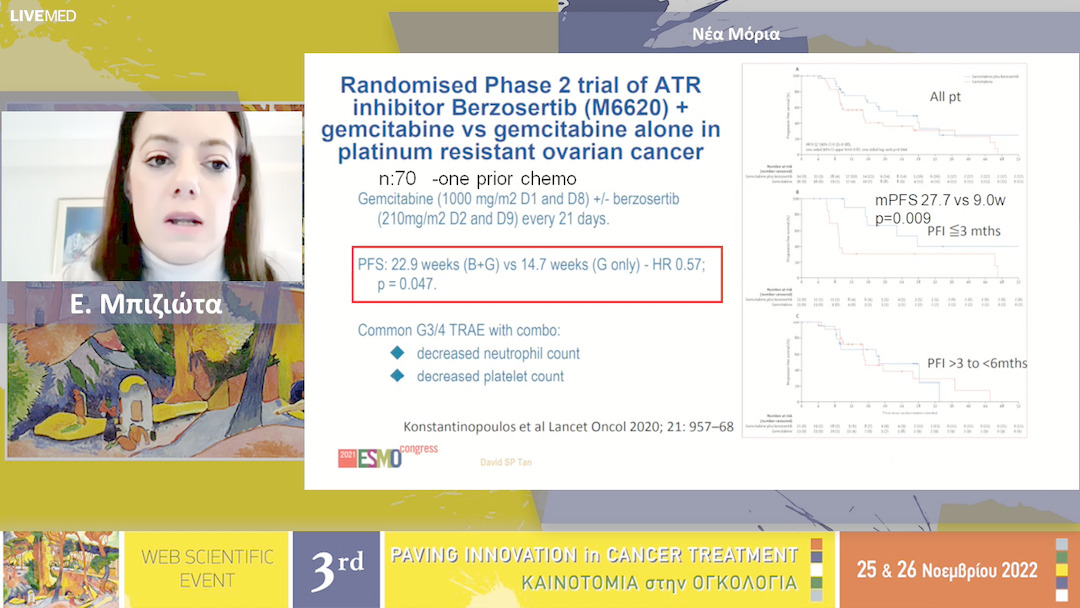The width and height of the screenshot is (1080, 608).
Task: Click the "p=0.009" annotation
Action: [x=903, y=218]
